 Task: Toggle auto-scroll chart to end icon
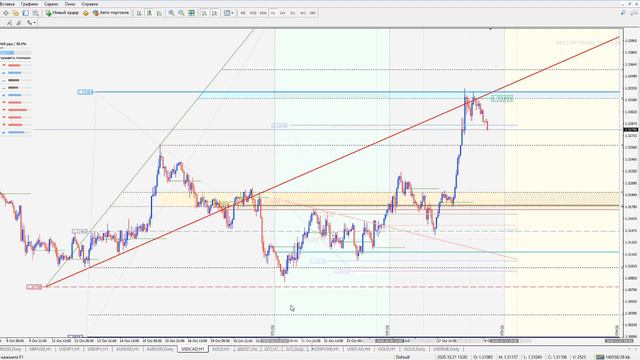[204, 13]
